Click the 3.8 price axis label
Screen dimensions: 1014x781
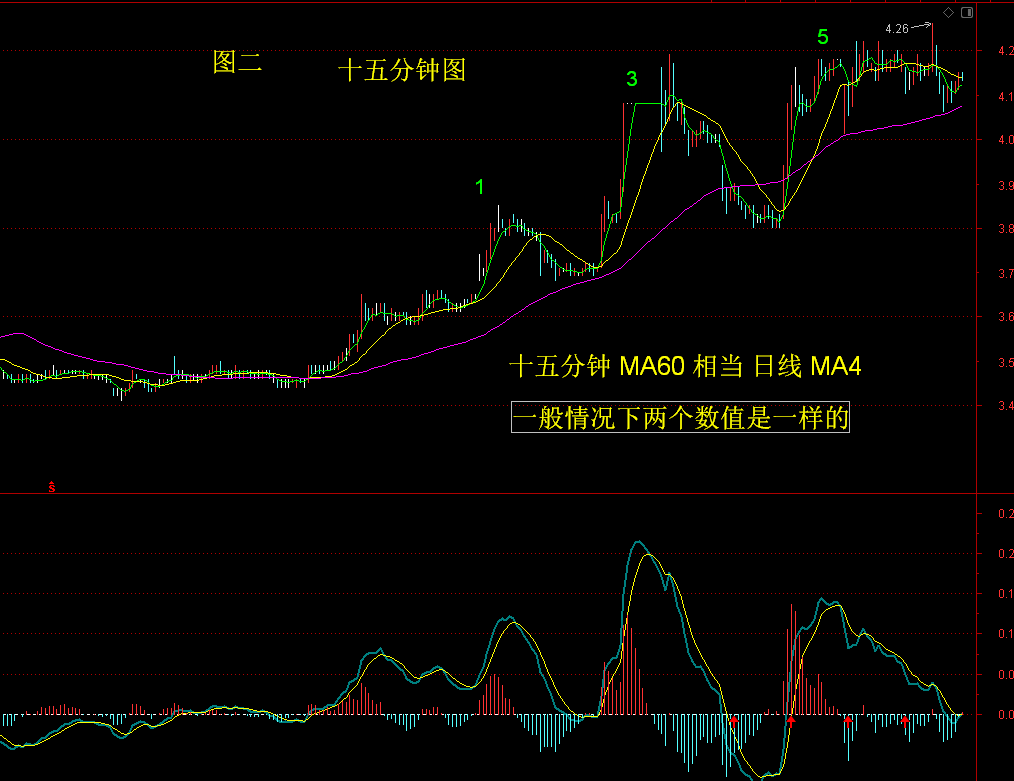[1006, 228]
